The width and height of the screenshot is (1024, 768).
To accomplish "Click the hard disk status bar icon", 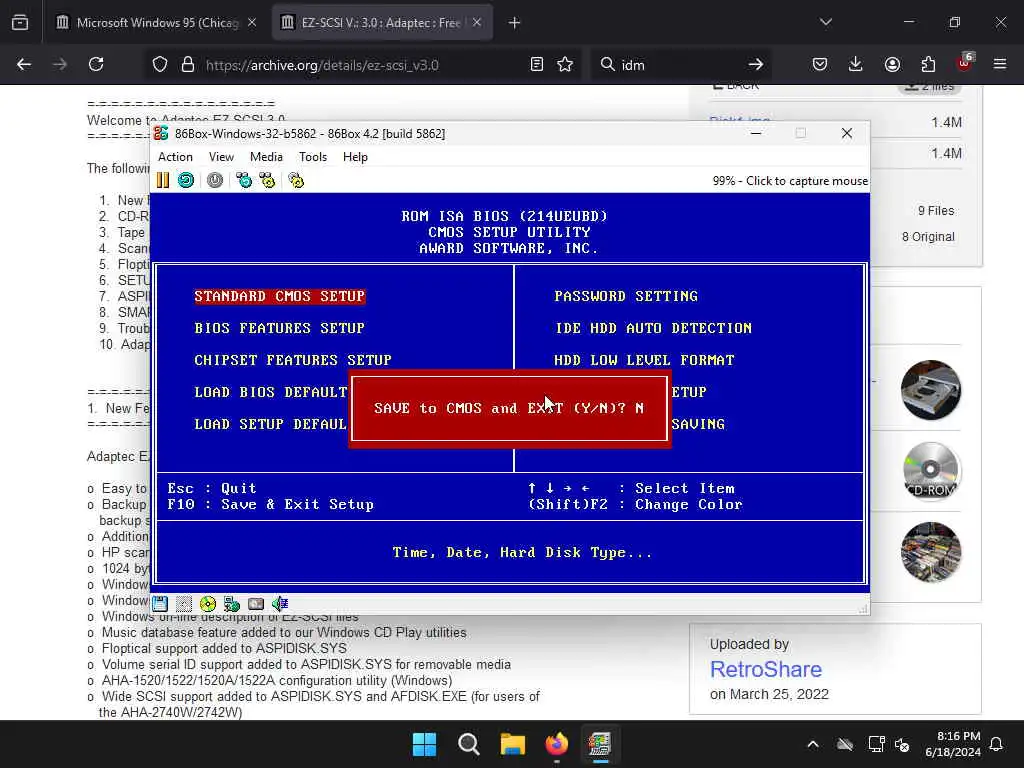I will click(x=256, y=603).
